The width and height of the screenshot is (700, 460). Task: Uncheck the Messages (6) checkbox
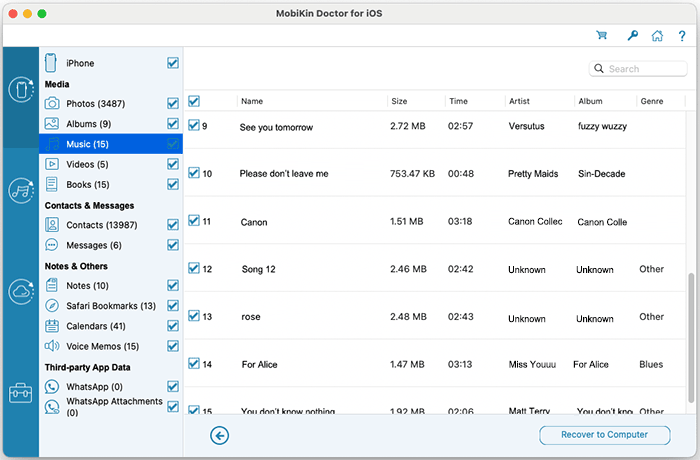click(x=173, y=245)
